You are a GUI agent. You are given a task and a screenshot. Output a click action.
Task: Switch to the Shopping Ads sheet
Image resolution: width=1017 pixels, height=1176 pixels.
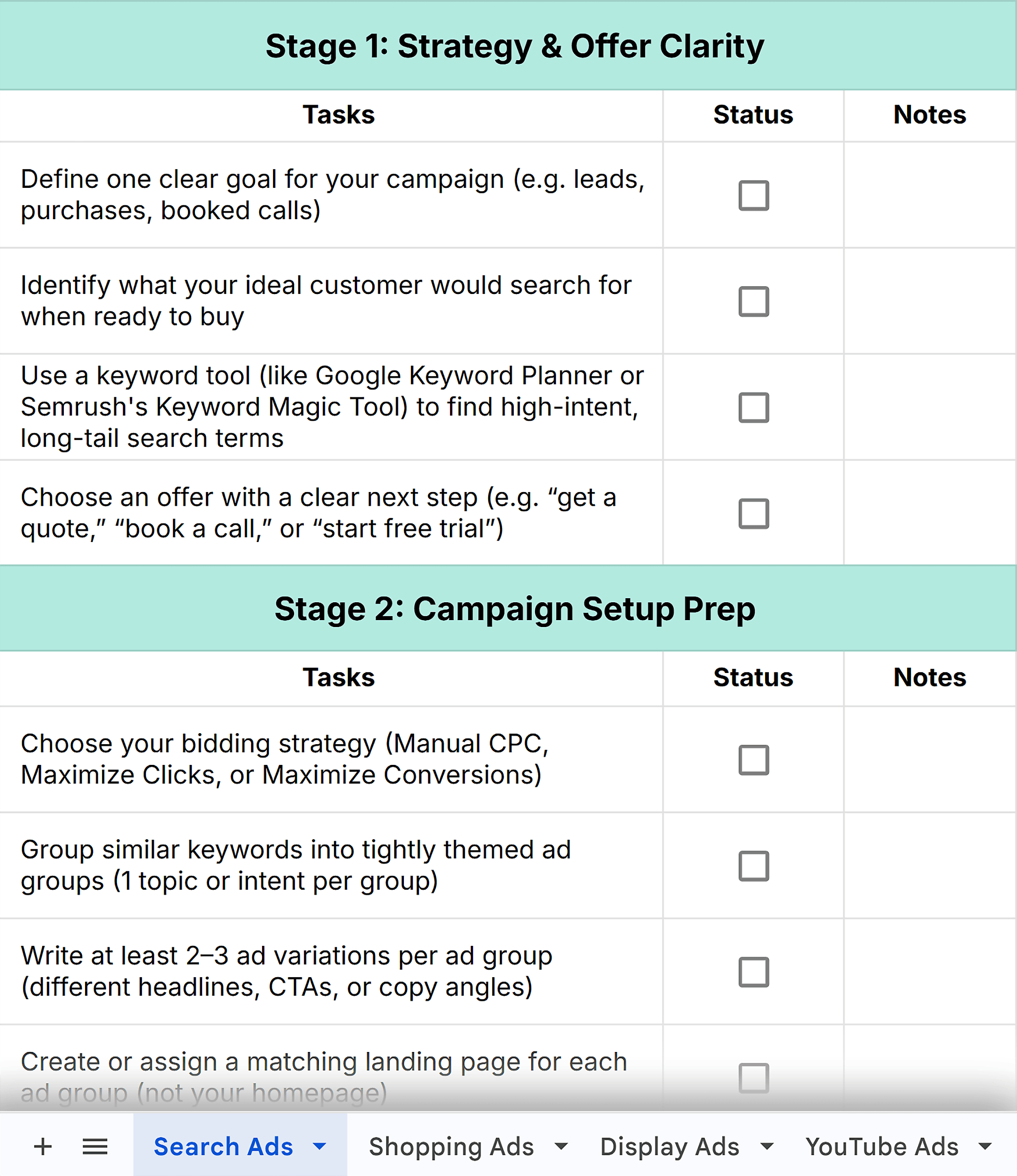coord(451,1147)
